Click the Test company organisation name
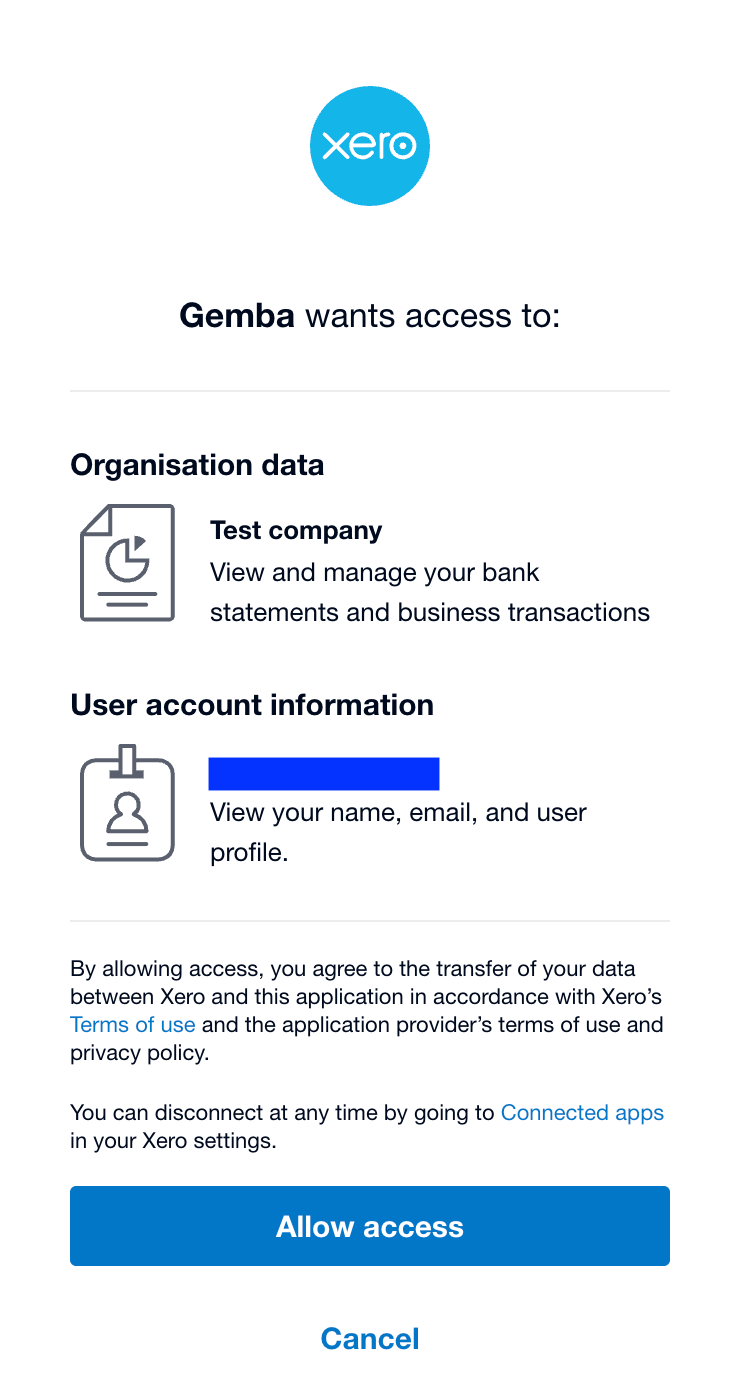 (296, 530)
